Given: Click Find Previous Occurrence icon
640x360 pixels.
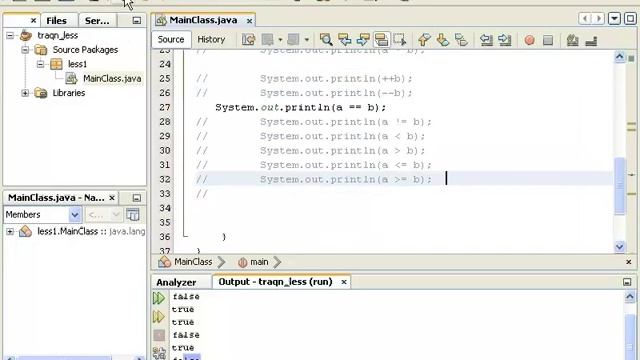Looking at the screenshot, I should (x=344, y=40).
